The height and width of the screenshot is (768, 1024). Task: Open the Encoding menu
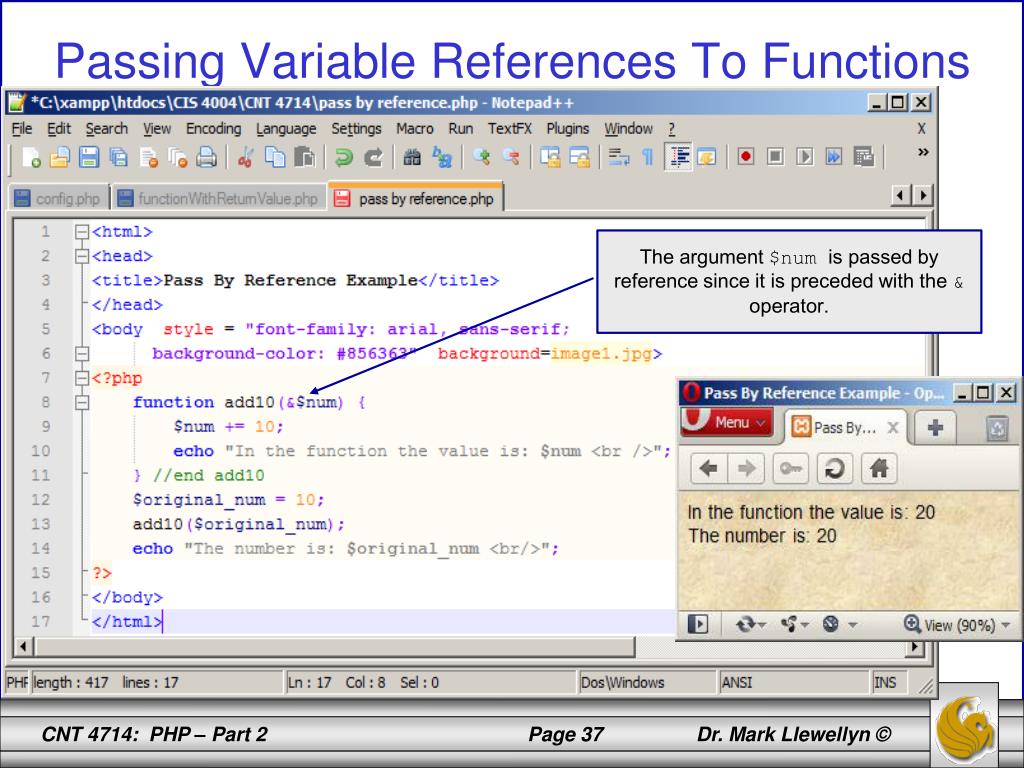click(x=213, y=129)
